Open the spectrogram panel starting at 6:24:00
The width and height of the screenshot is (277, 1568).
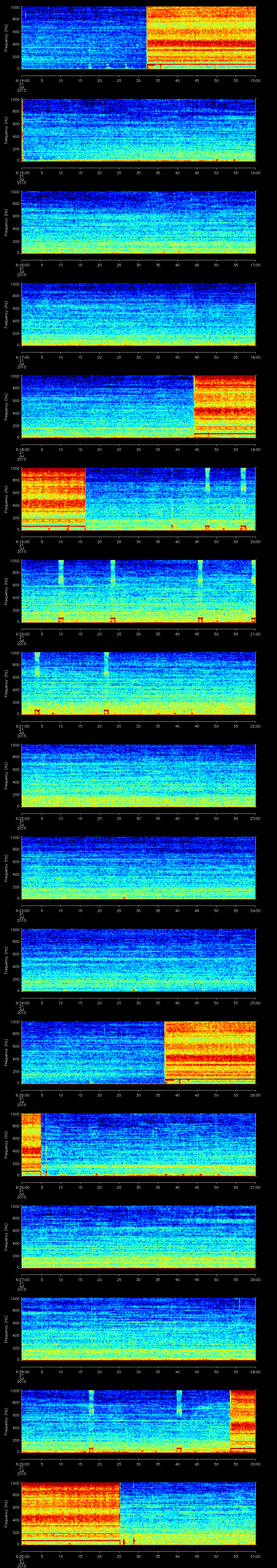click(x=139, y=960)
